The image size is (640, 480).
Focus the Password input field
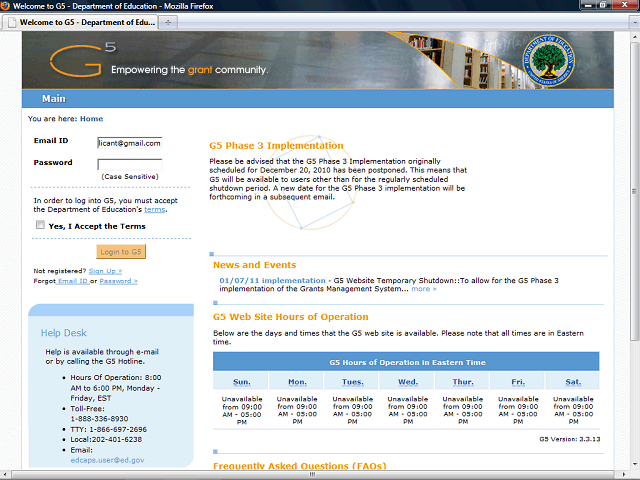pyautogui.click(x=129, y=164)
